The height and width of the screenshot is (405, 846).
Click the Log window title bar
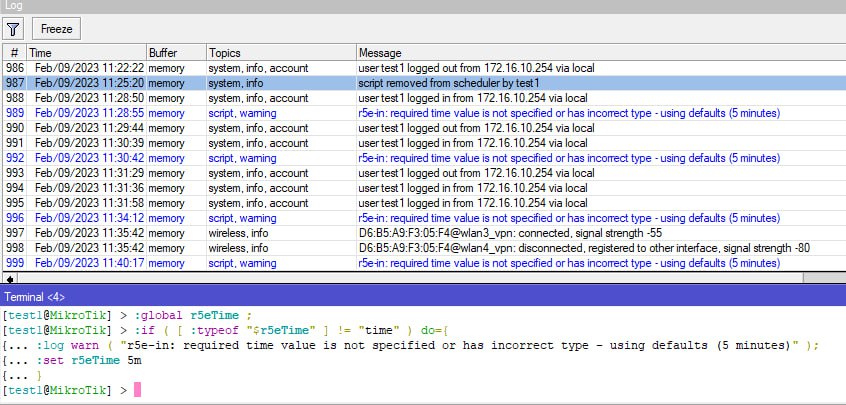pyautogui.click(x=423, y=6)
